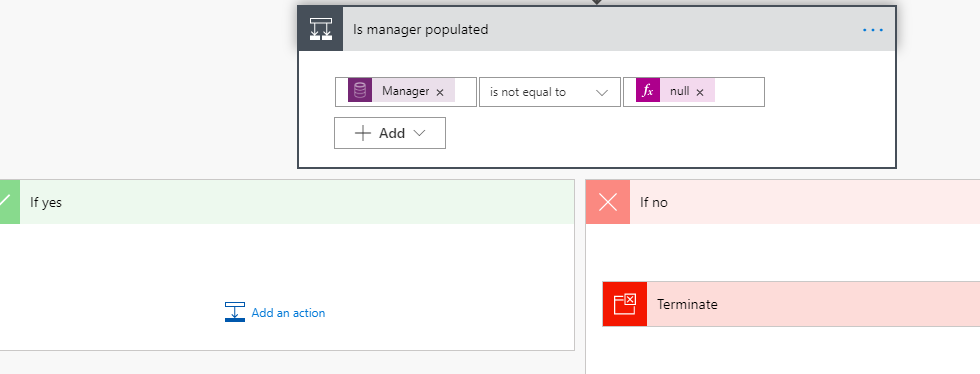The width and height of the screenshot is (980, 374).
Task: Open the three-dot menu for Is manager populated
Action: [872, 29]
